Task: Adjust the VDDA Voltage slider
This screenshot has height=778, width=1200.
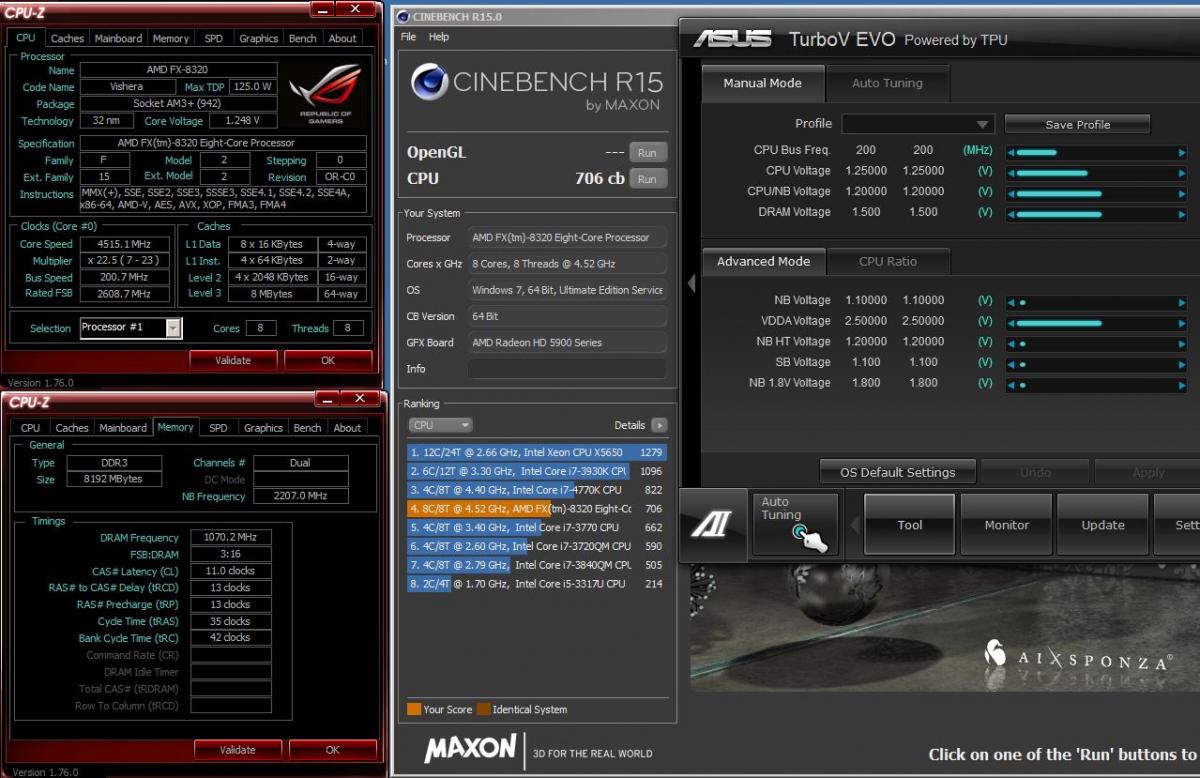Action: (1097, 322)
